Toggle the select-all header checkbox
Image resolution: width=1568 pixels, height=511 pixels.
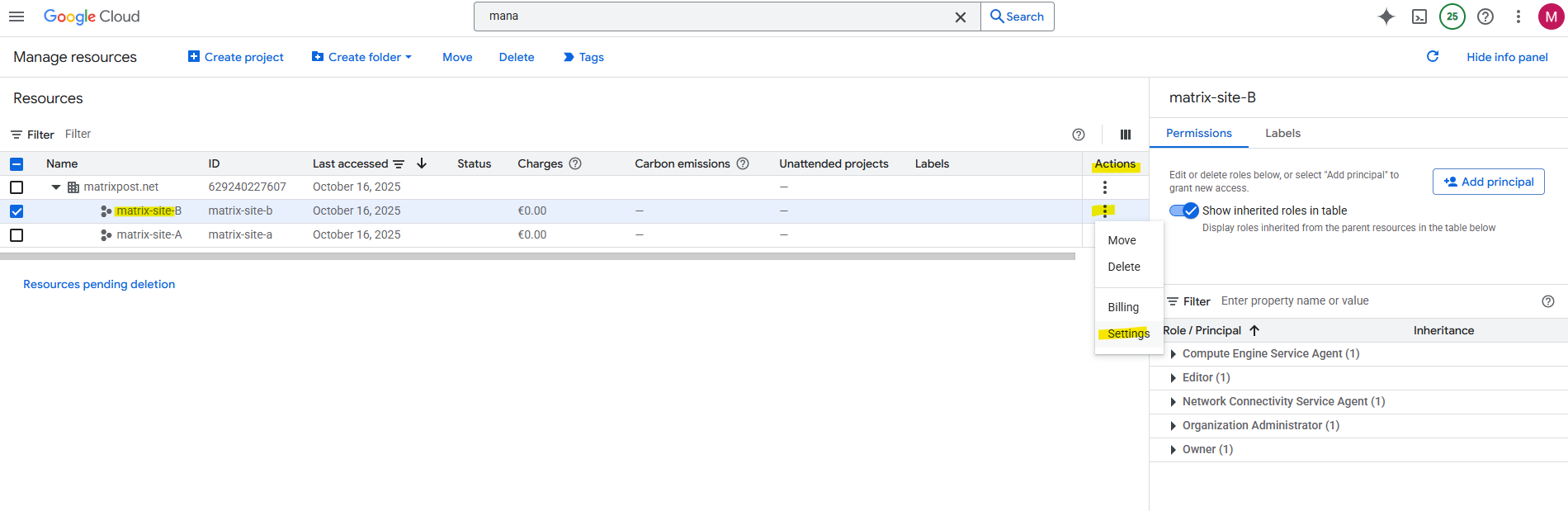point(17,163)
